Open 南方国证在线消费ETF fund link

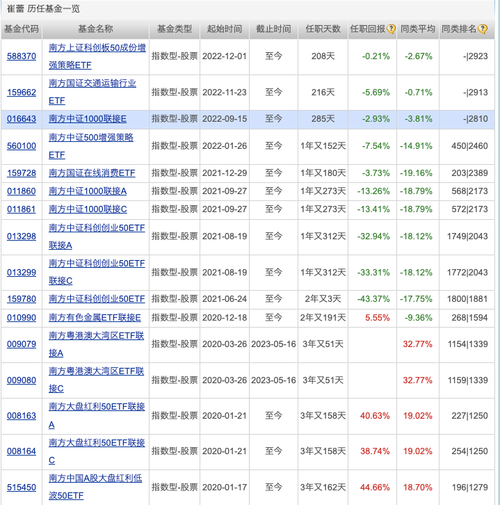point(92,173)
